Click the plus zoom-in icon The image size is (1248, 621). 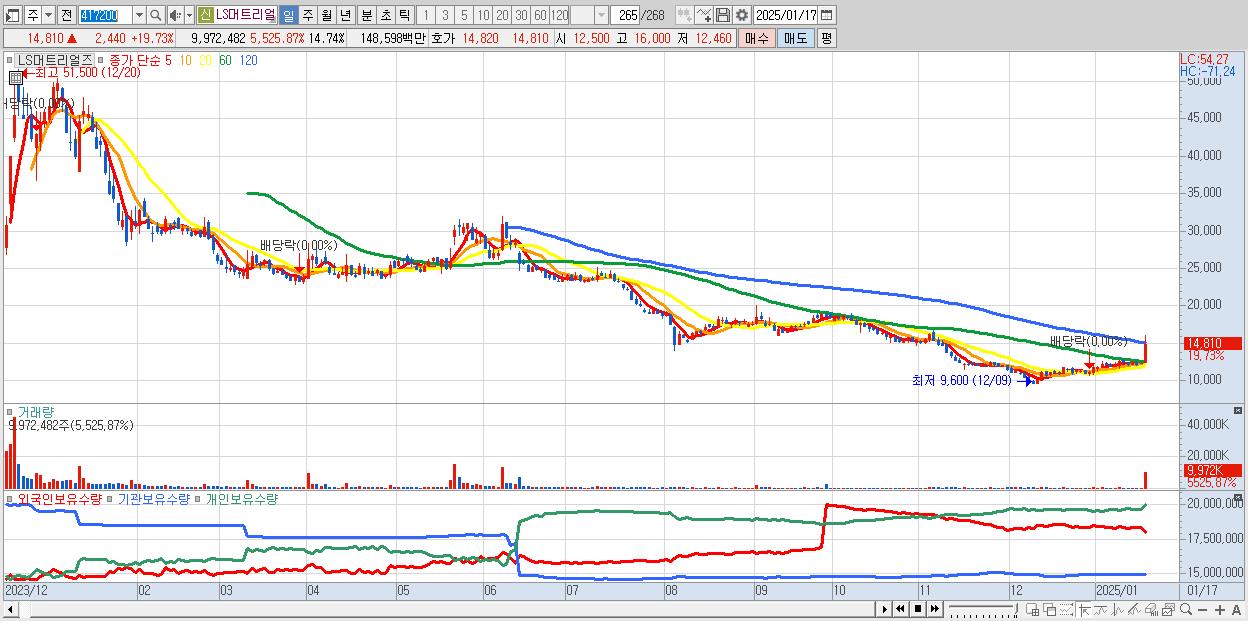[1220, 609]
